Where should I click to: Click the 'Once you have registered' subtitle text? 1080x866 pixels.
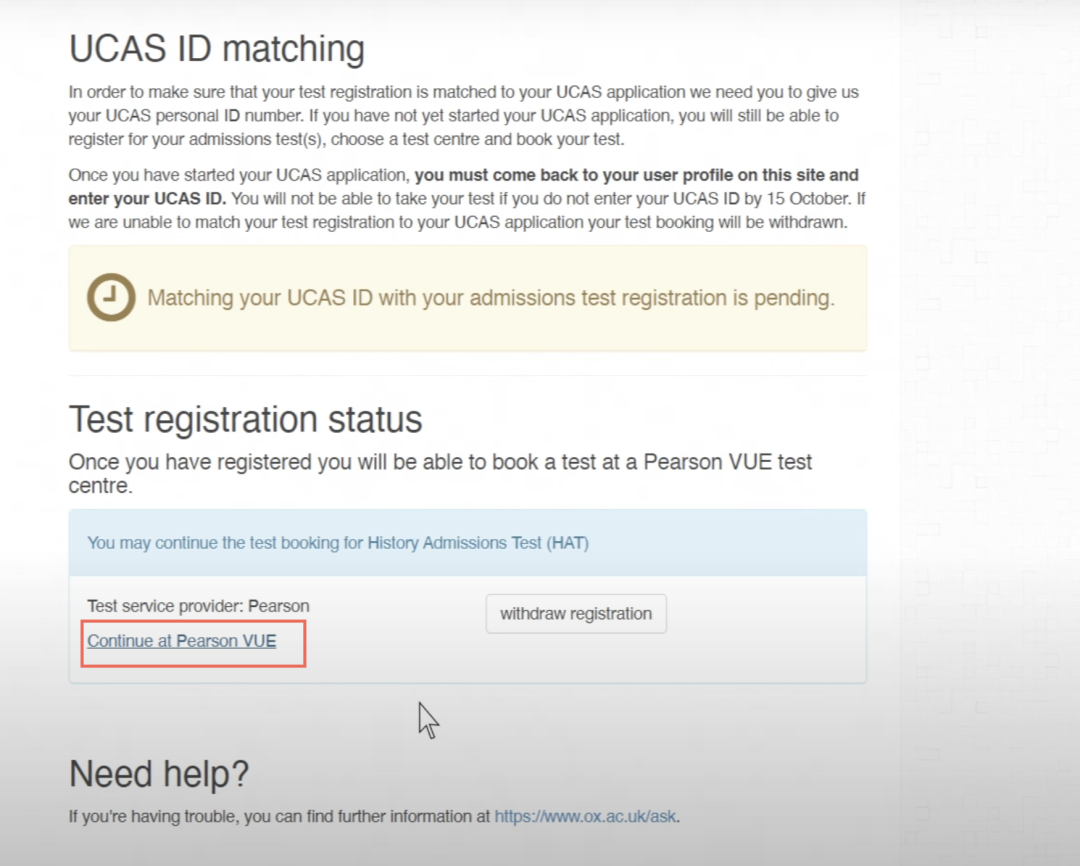pyautogui.click(x=440, y=473)
